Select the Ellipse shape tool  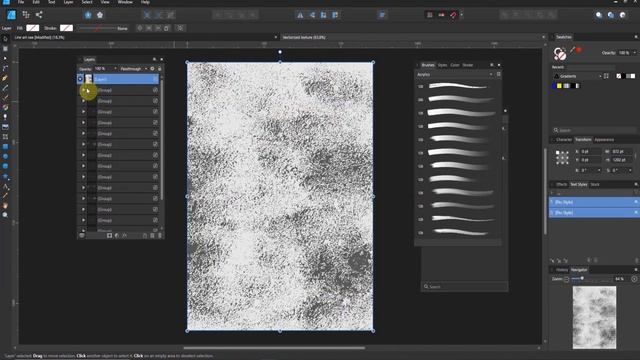tap(5, 156)
